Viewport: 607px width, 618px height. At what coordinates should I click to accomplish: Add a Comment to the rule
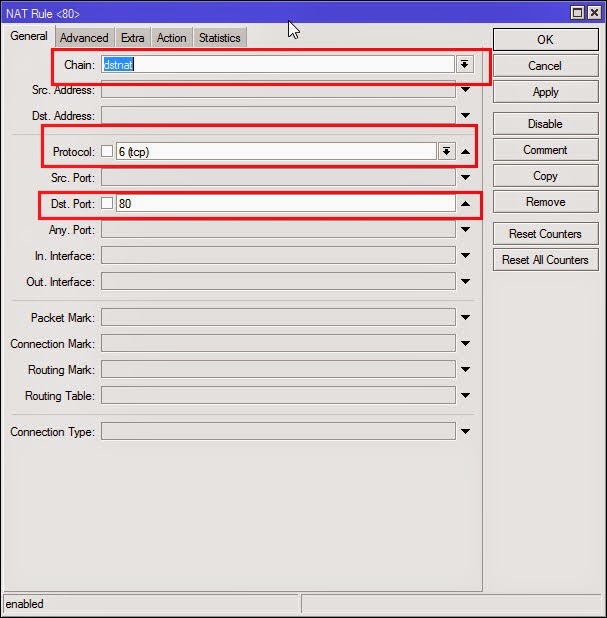(546, 150)
